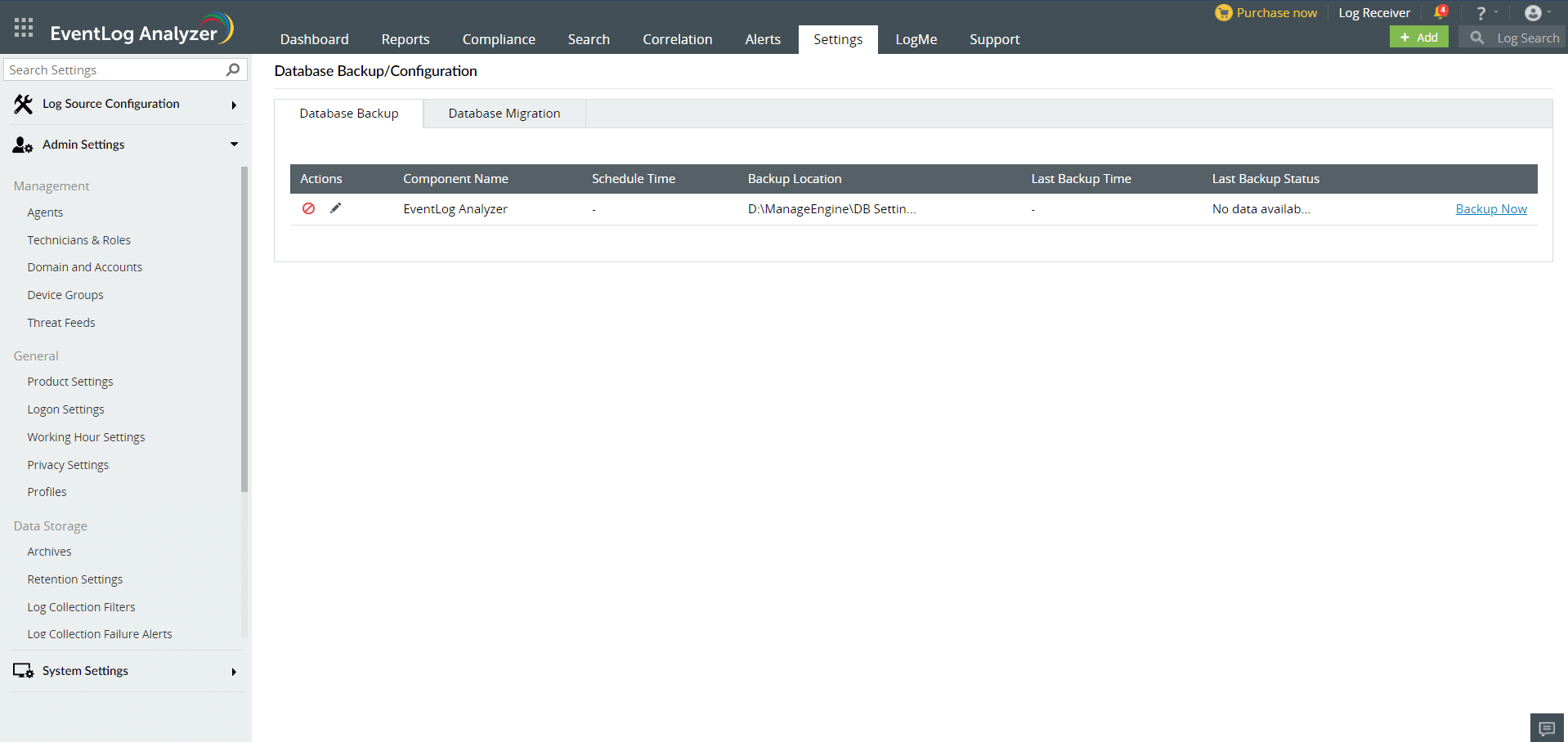Switch to the Database Migration tab
The height and width of the screenshot is (742, 1568).
tap(504, 113)
